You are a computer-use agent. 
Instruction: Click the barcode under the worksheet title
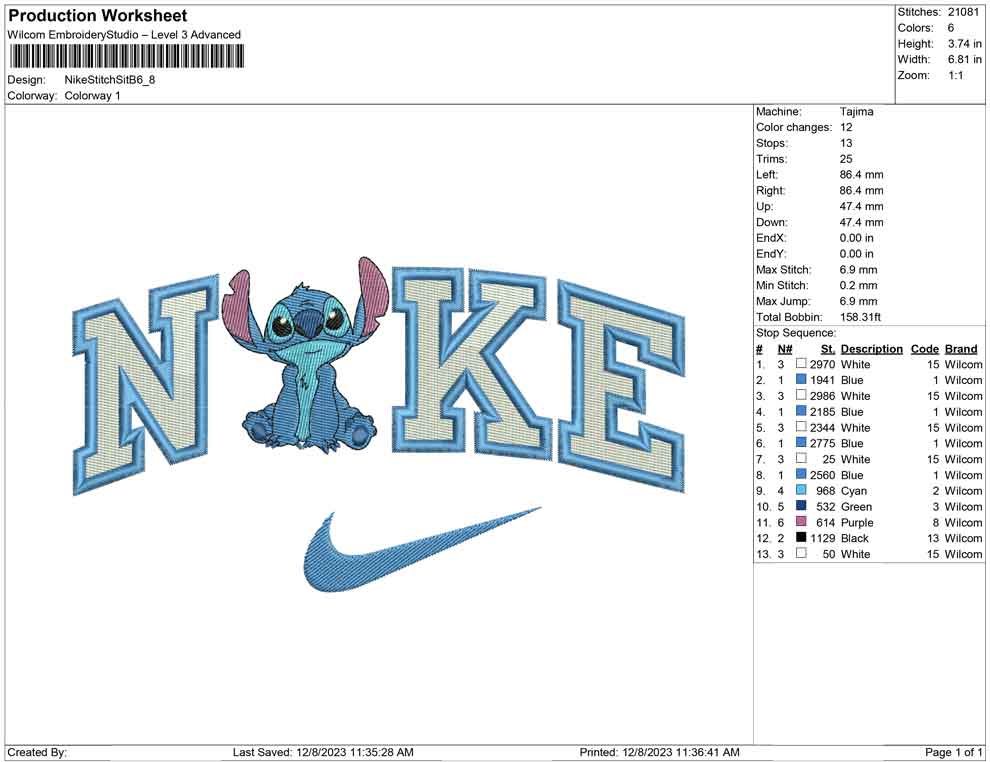point(126,57)
